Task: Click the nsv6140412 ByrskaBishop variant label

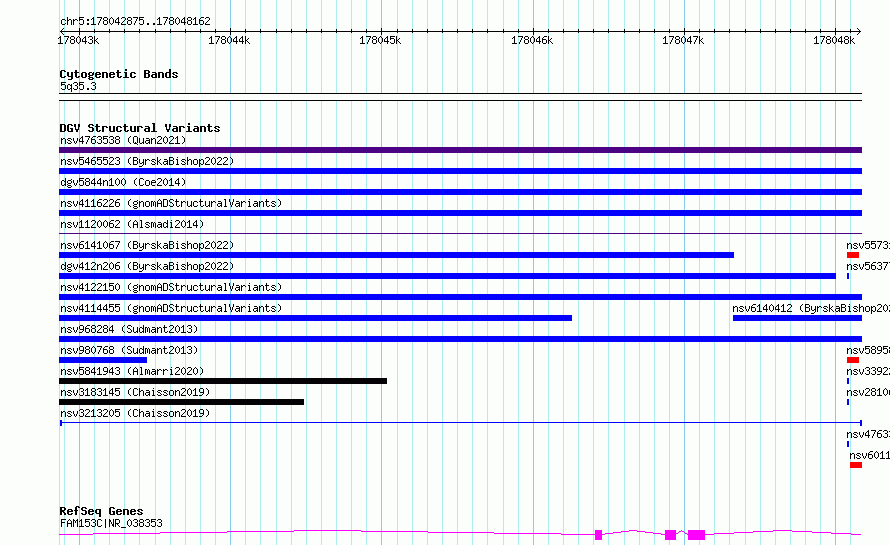Action: (x=811, y=308)
